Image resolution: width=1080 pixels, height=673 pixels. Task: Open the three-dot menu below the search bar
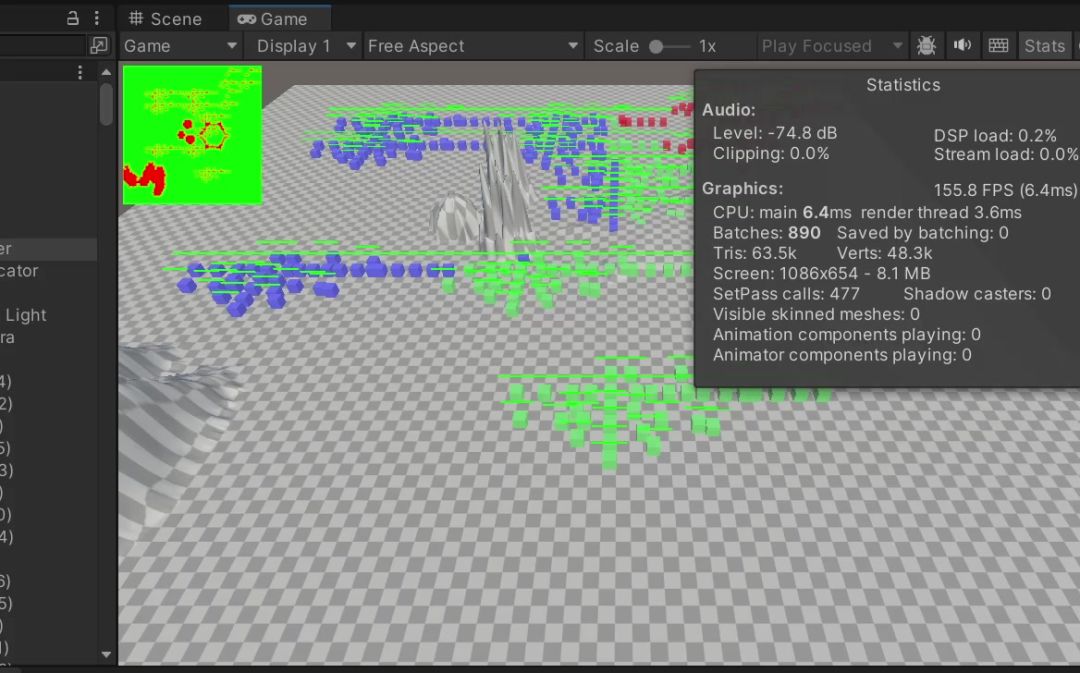point(80,73)
